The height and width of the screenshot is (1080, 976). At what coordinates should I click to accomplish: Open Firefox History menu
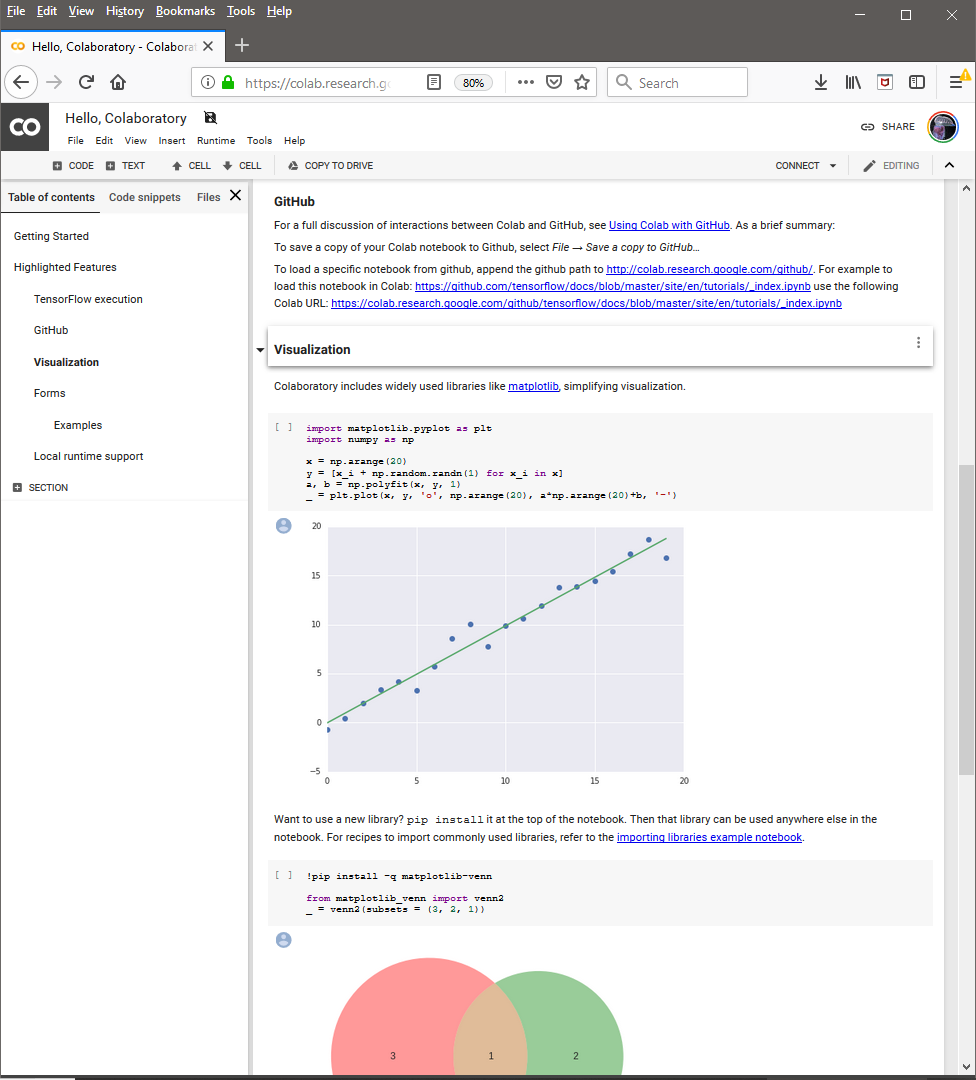coord(125,11)
